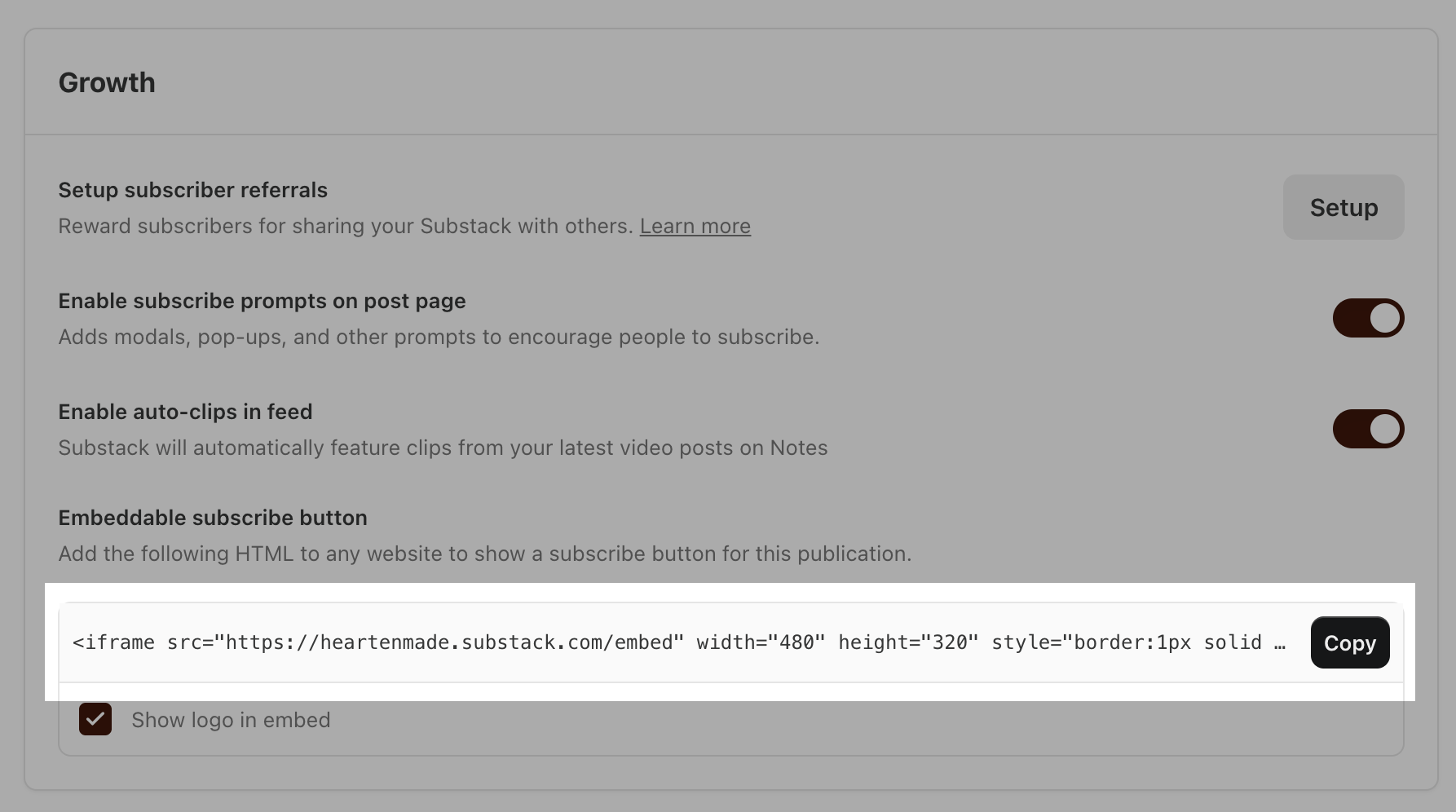
Task: Click the 'Show logo in embed' label text
Action: (x=231, y=720)
